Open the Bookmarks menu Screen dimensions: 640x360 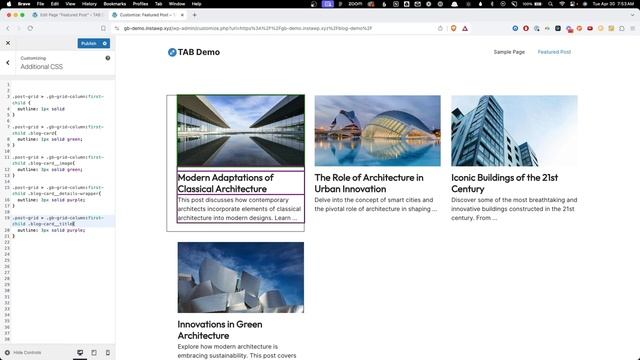[x=115, y=4]
